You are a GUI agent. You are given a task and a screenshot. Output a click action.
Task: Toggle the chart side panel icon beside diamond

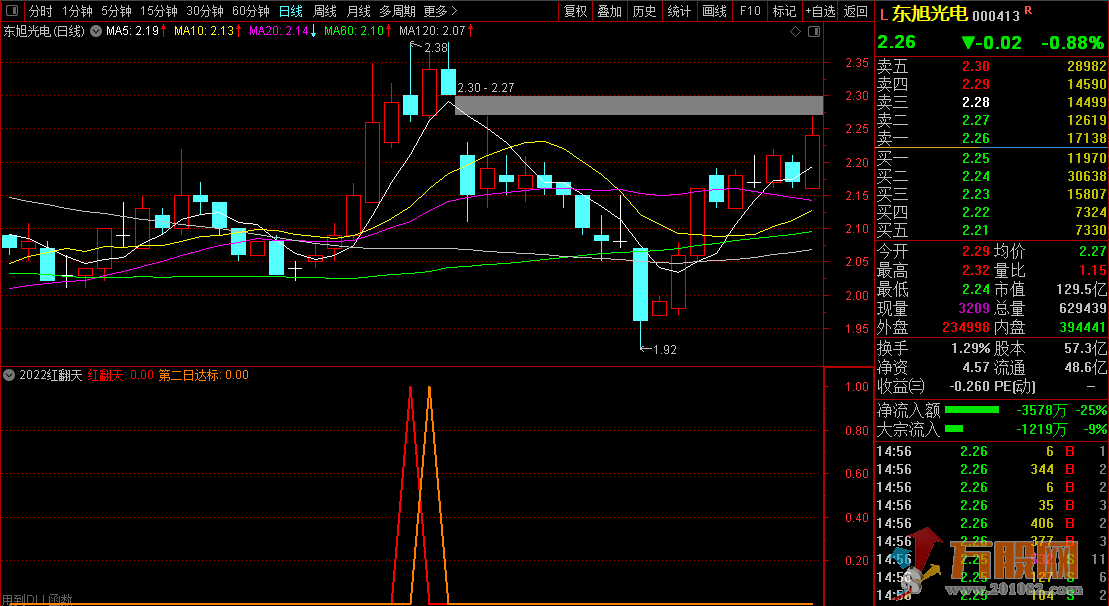(814, 31)
